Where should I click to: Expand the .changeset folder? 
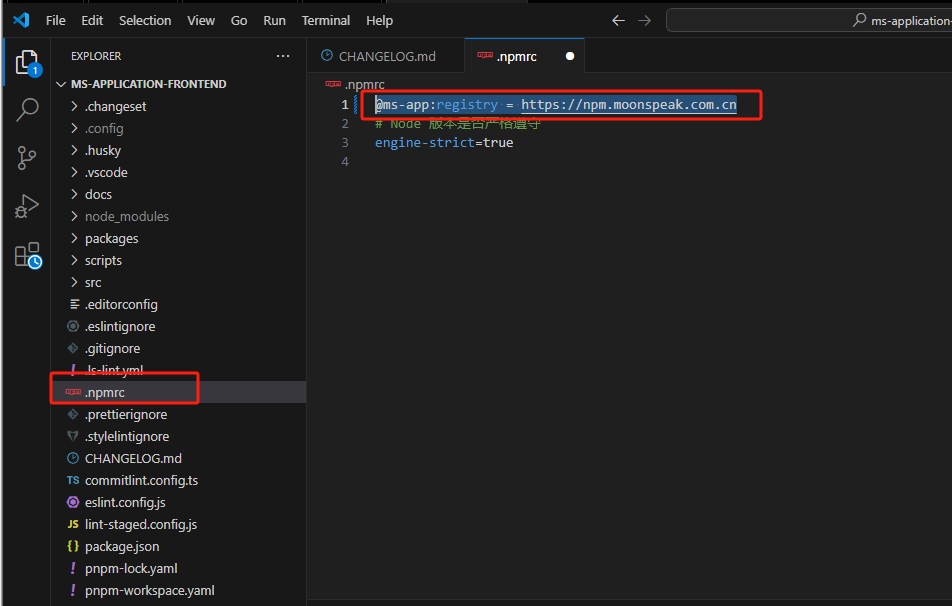pyautogui.click(x=115, y=106)
